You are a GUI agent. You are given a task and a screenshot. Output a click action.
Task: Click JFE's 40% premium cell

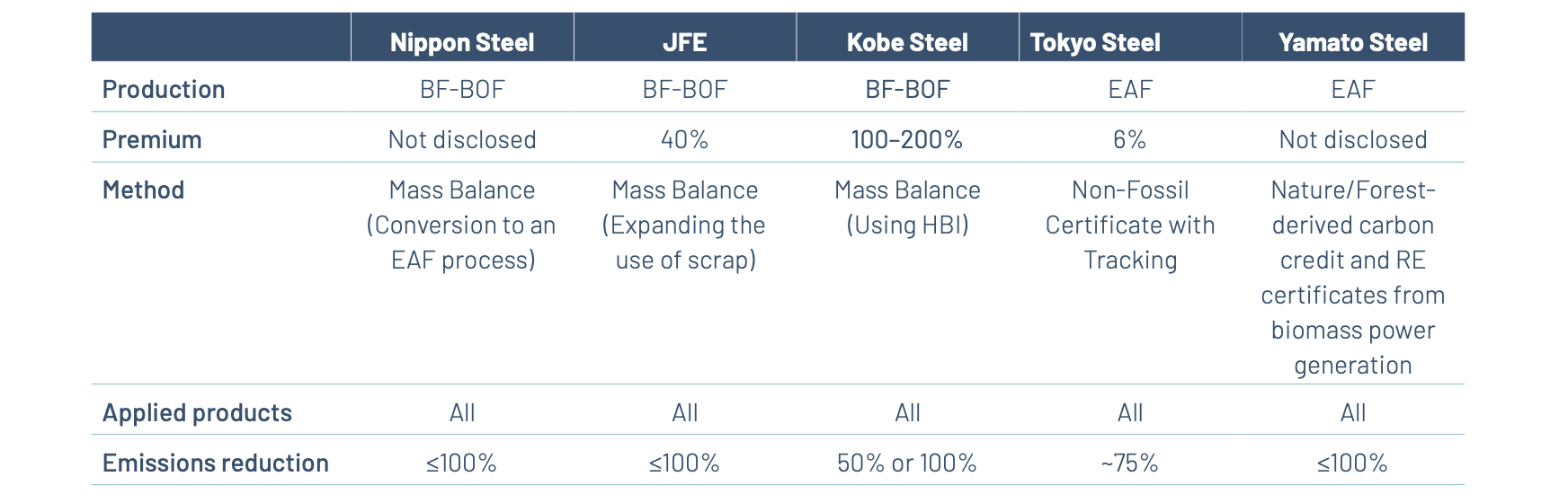tap(684, 139)
